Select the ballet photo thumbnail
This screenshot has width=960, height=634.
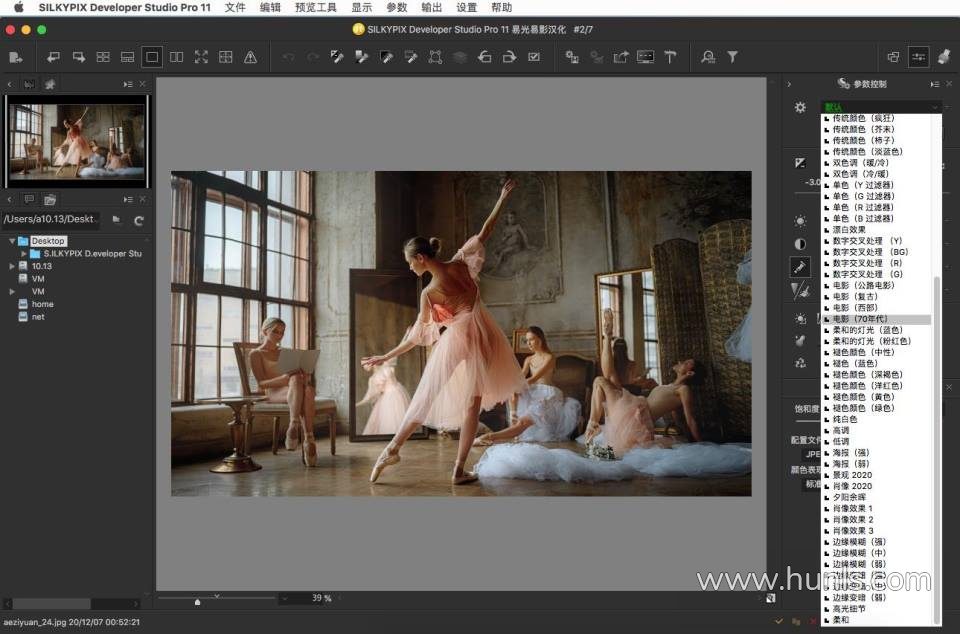pos(78,139)
